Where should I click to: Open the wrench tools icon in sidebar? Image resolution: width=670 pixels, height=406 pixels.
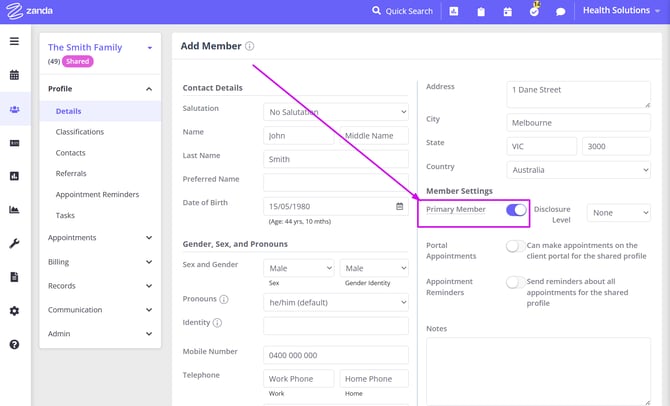coord(14,243)
